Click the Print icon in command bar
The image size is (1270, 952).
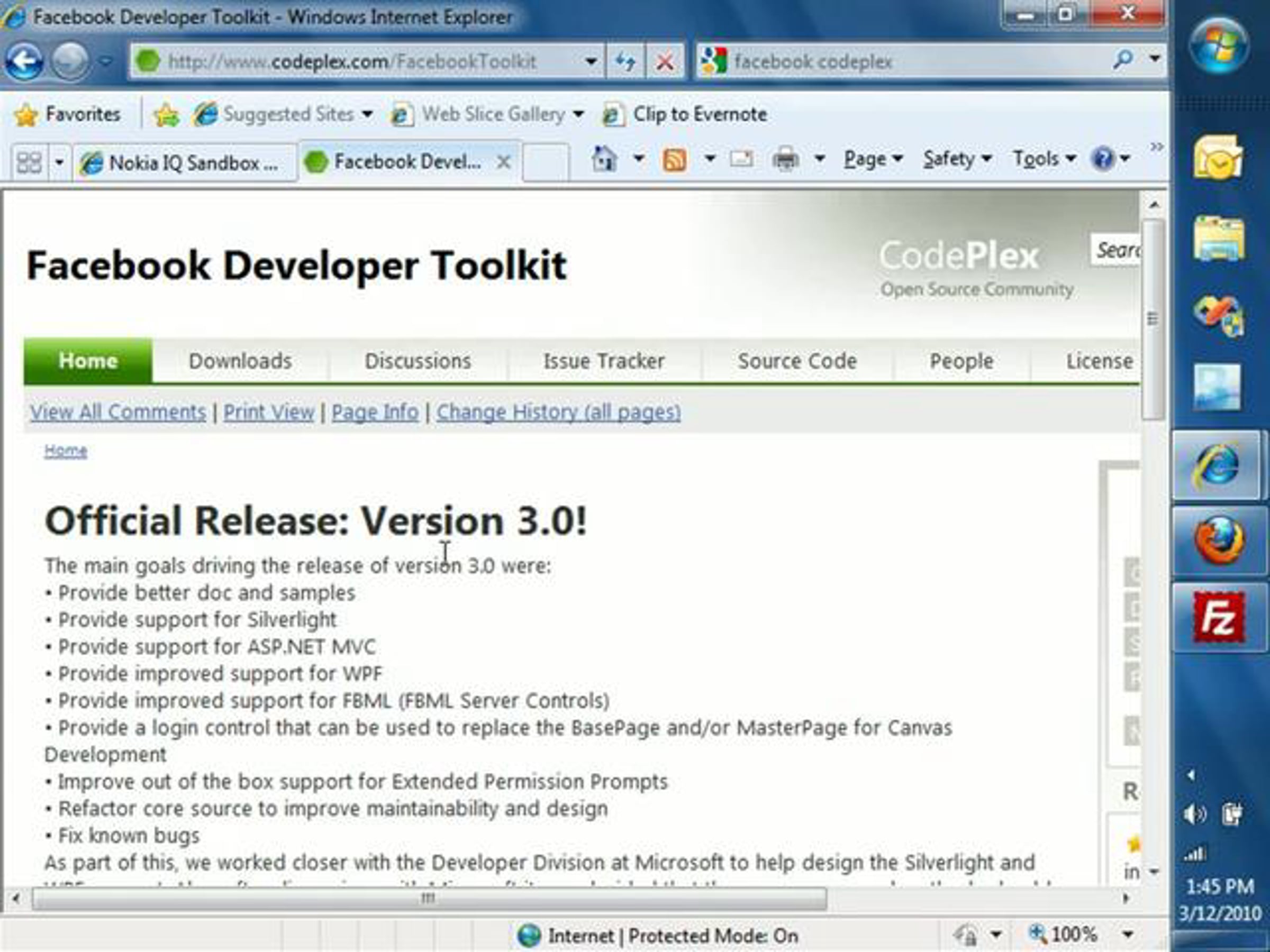click(x=785, y=159)
